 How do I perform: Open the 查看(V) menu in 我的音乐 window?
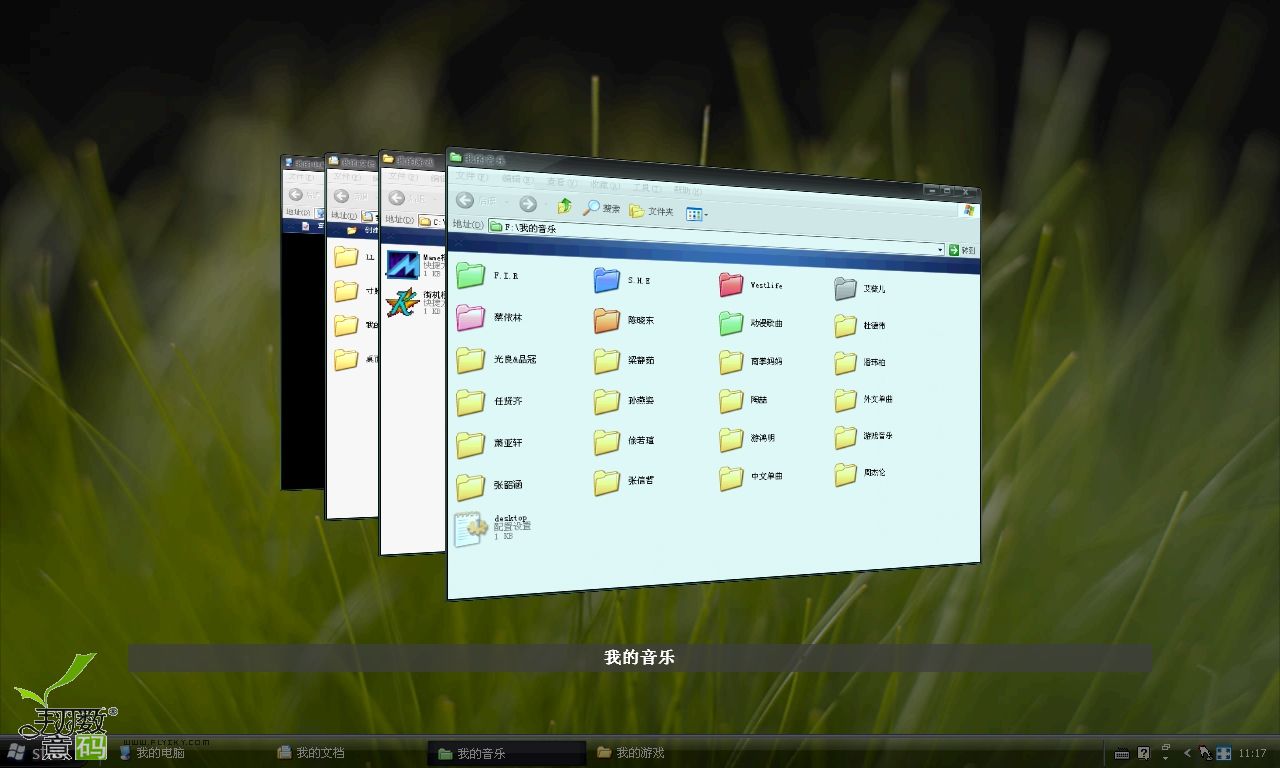pos(562,182)
